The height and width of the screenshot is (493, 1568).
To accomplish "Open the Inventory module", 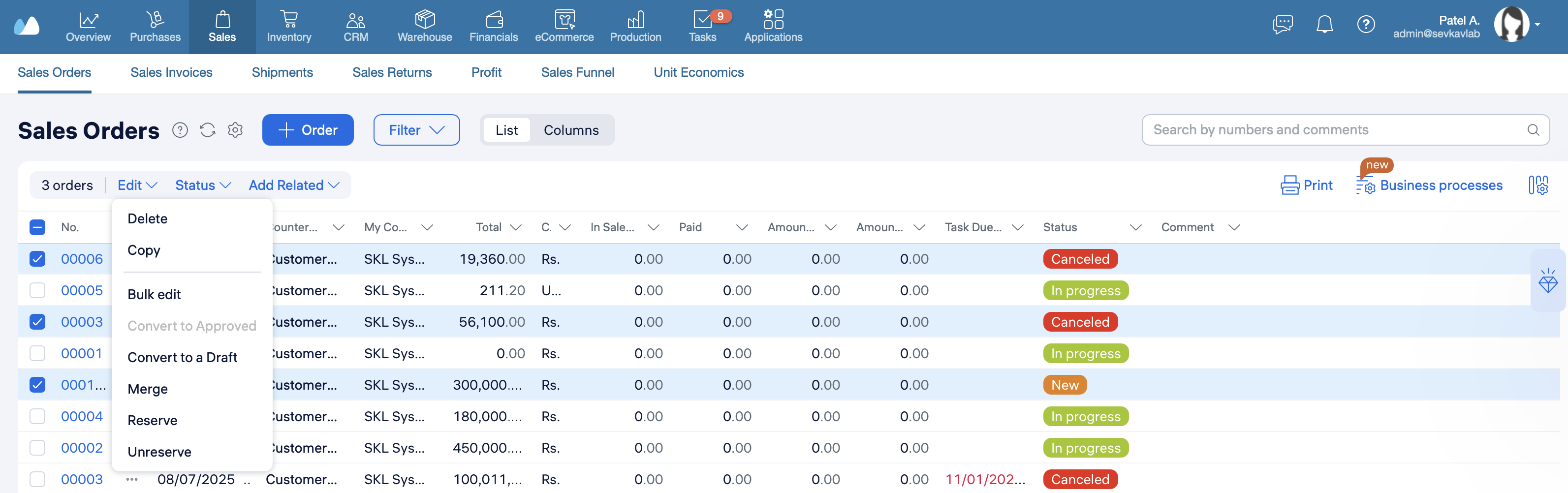I will (x=289, y=27).
